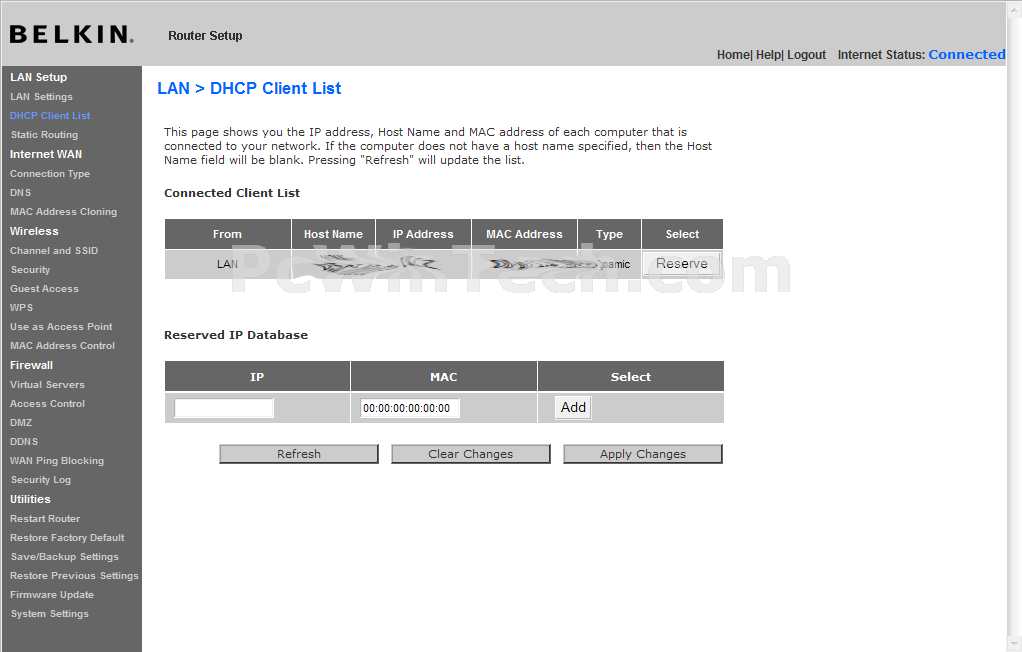Click the Host Name column header
Viewport: 1022px width, 652px height.
pos(333,234)
